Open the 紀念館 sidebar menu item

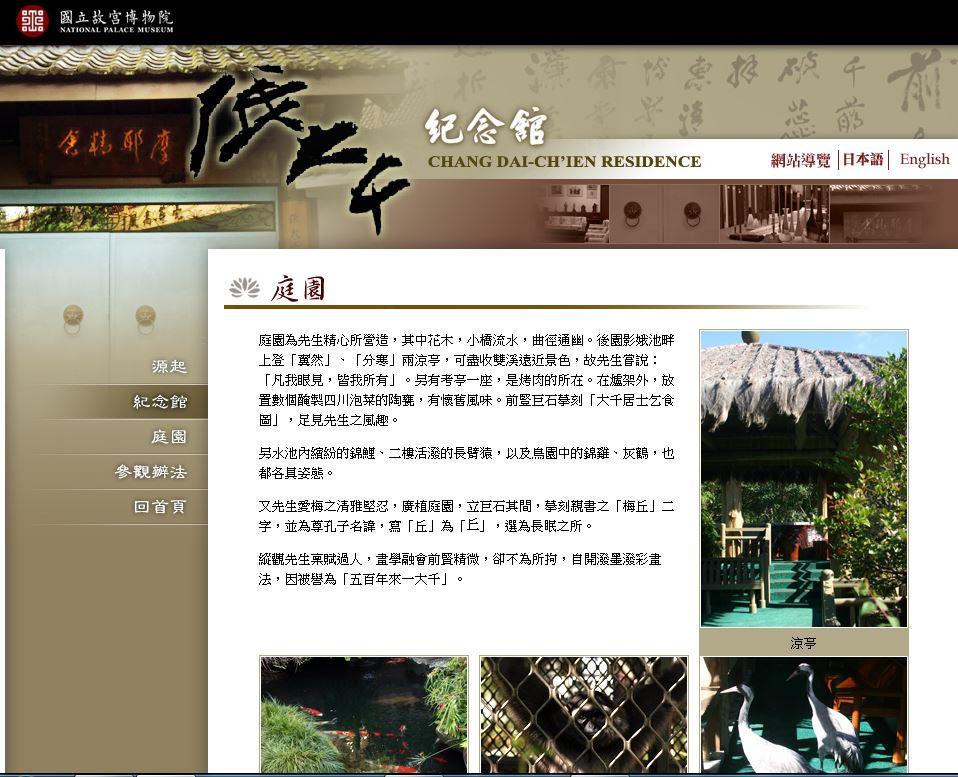point(160,402)
